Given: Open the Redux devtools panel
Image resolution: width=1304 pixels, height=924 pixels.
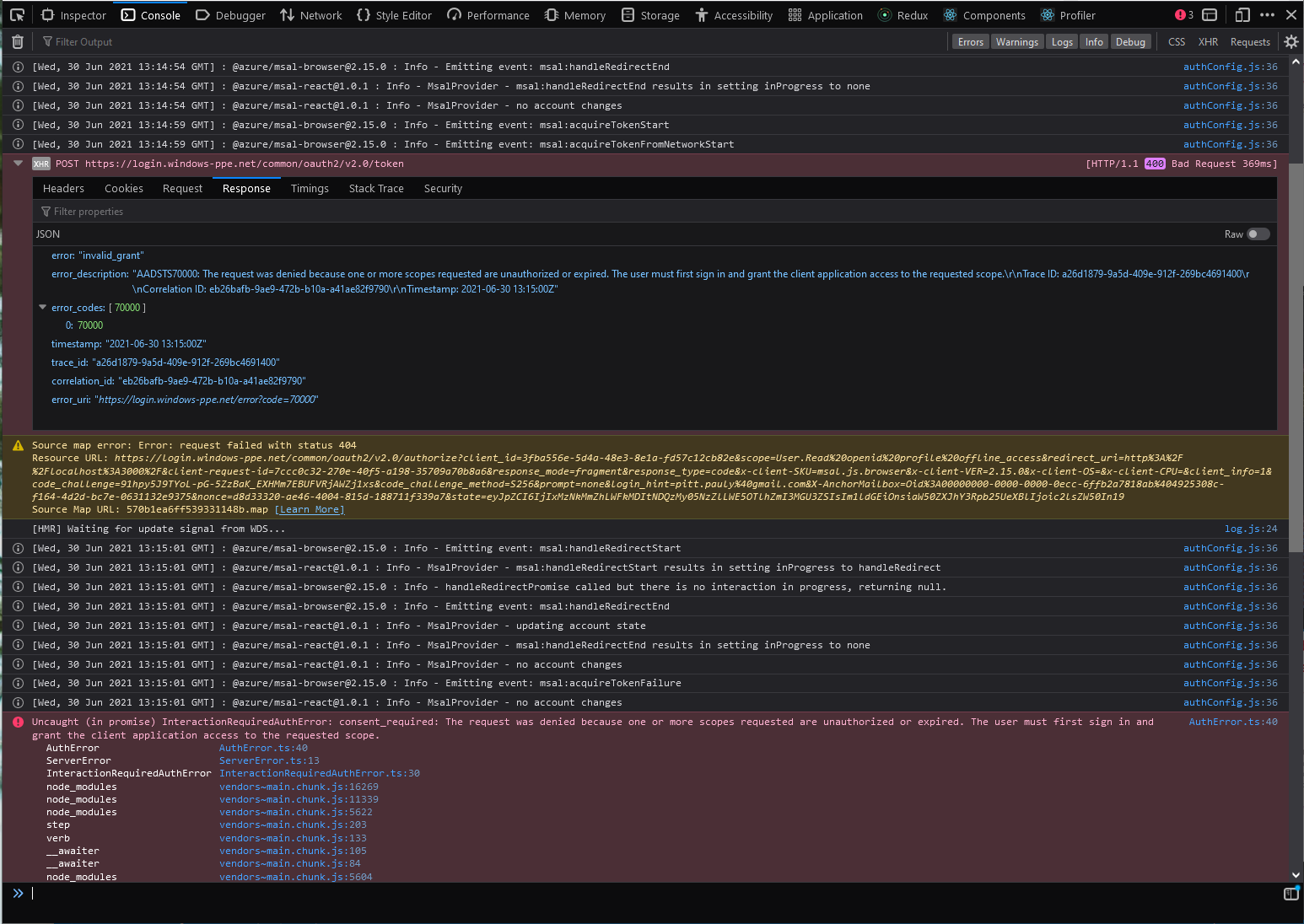Looking at the screenshot, I should point(903,14).
